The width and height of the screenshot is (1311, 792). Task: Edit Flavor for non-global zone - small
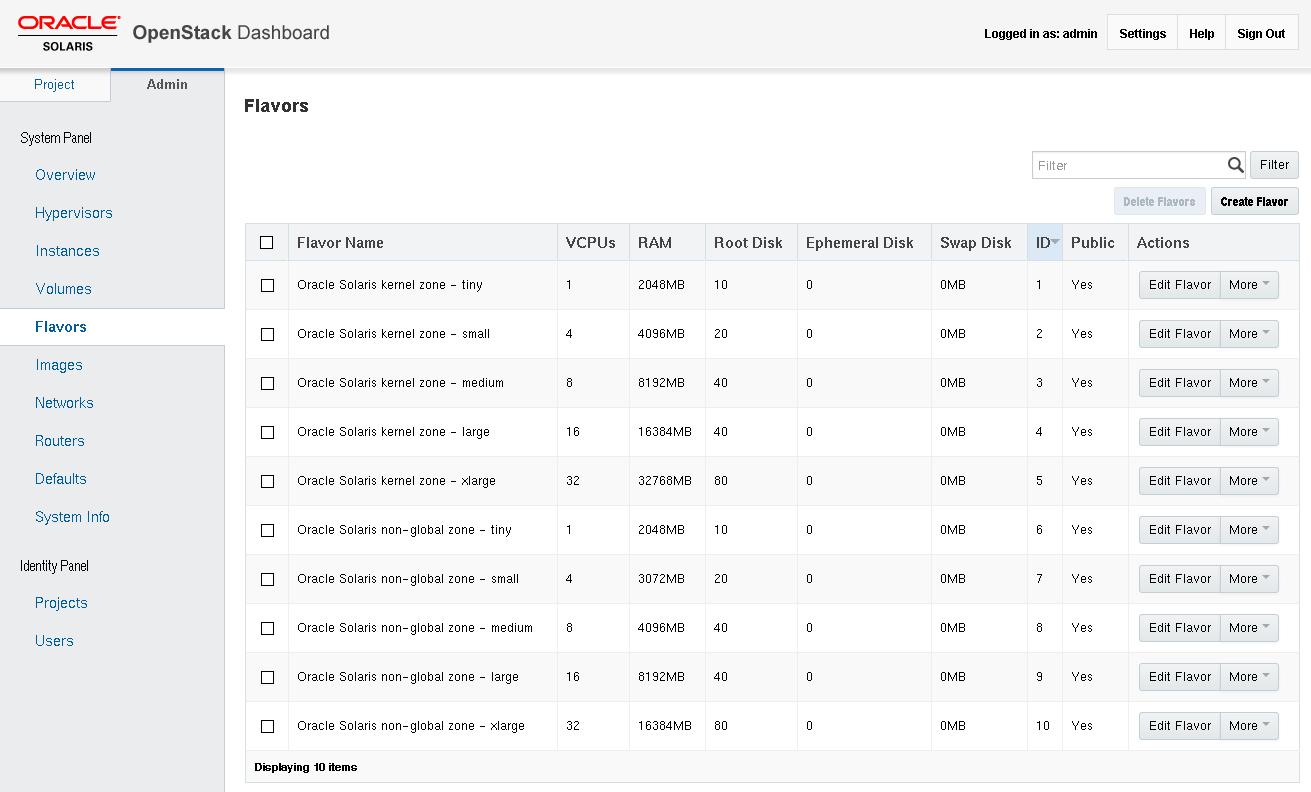click(1180, 579)
